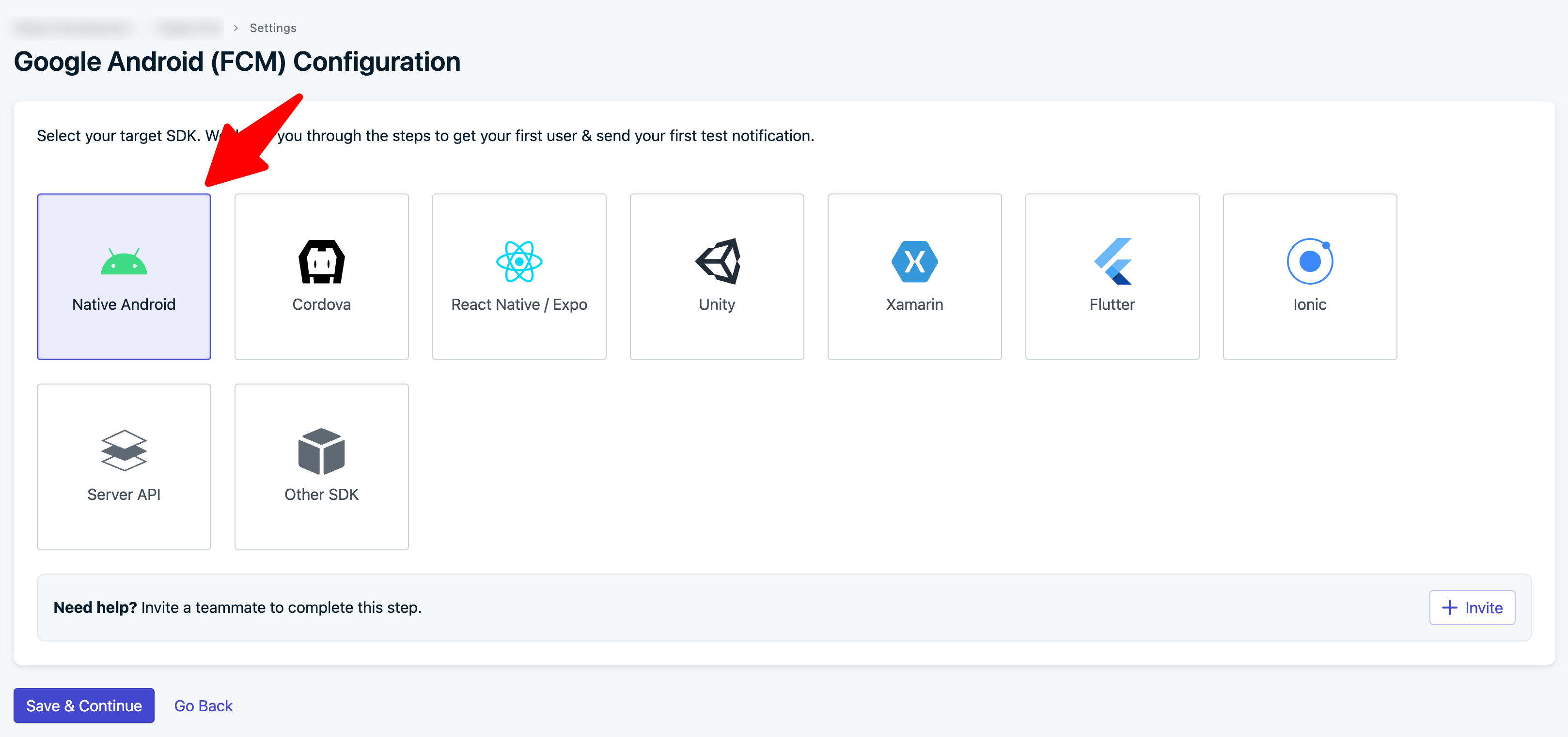Choose the Ionic circle logo
Image resolution: width=1568 pixels, height=737 pixels.
click(1310, 261)
